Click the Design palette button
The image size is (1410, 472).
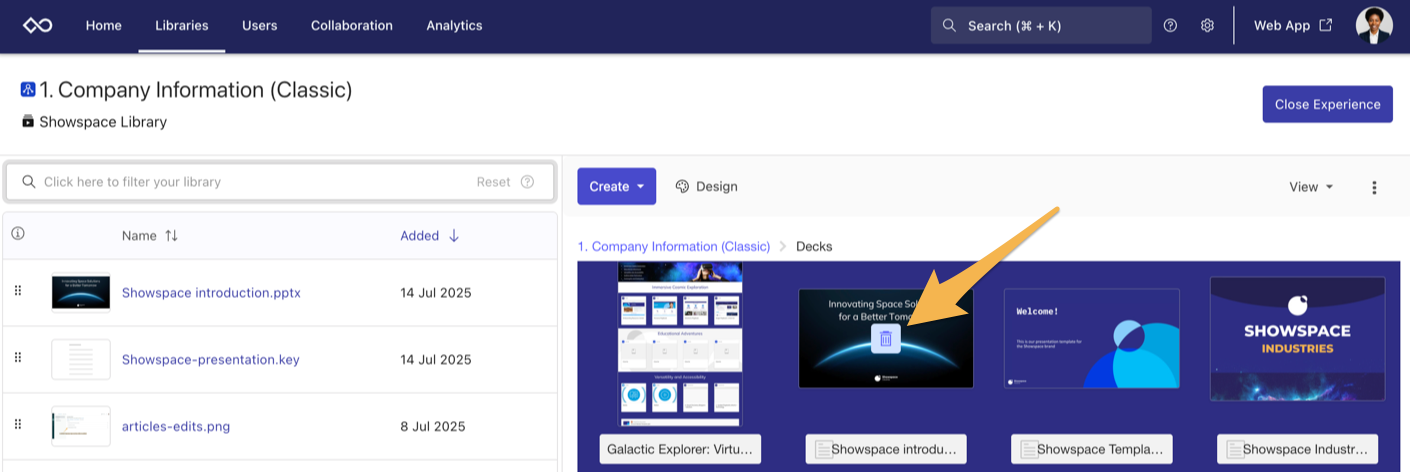[x=706, y=186]
